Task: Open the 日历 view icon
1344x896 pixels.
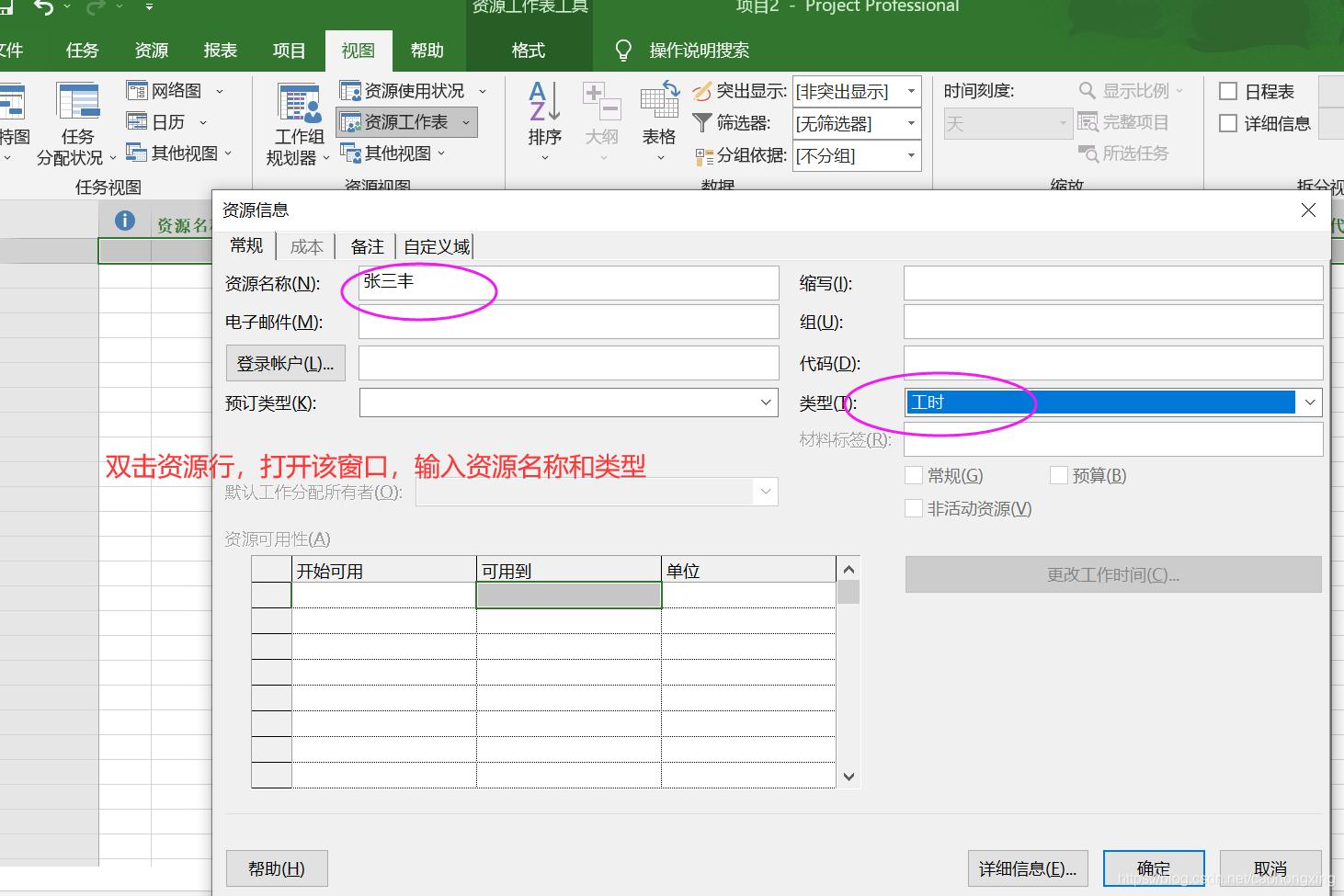Action: (x=136, y=121)
